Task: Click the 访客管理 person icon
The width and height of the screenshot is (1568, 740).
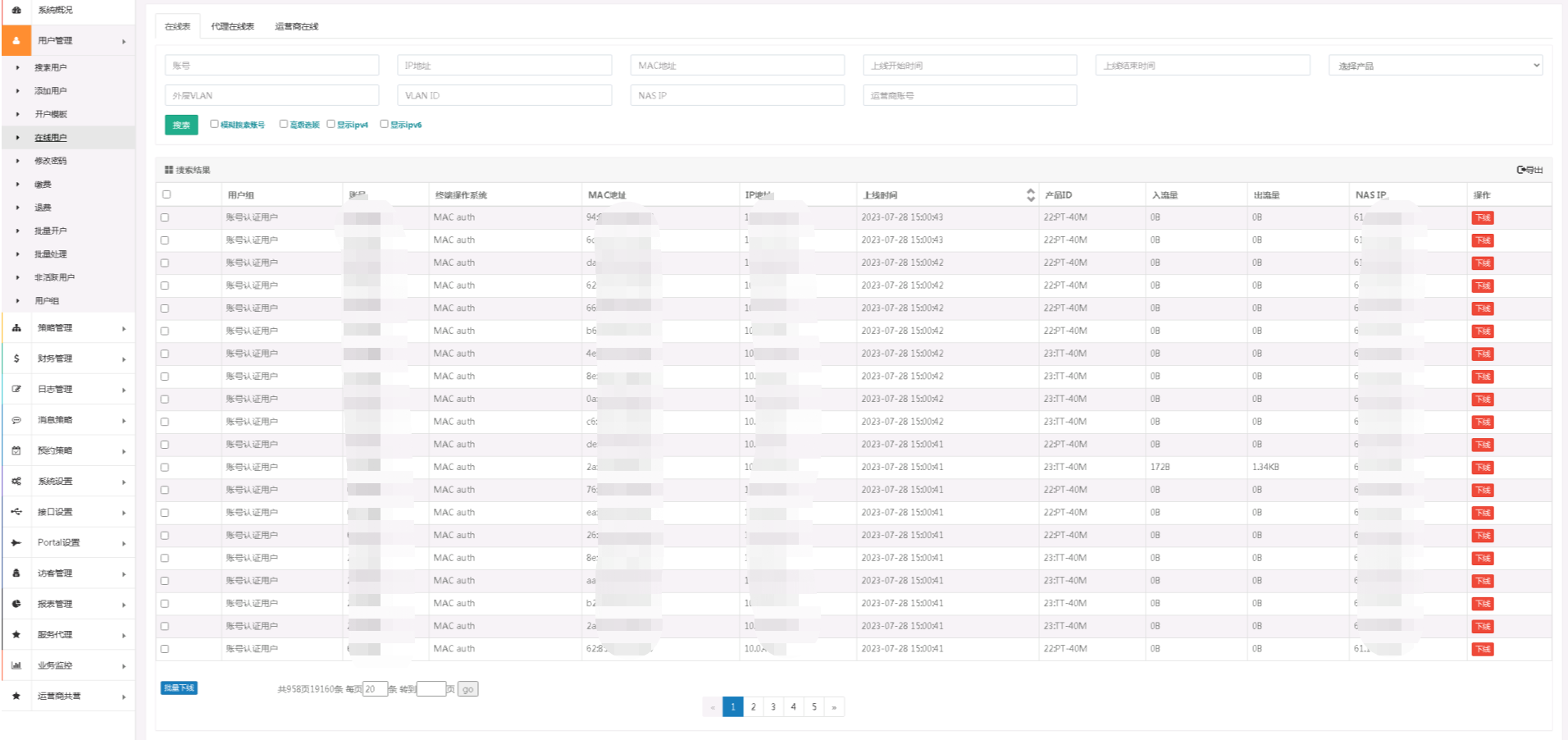Action: click(16, 573)
